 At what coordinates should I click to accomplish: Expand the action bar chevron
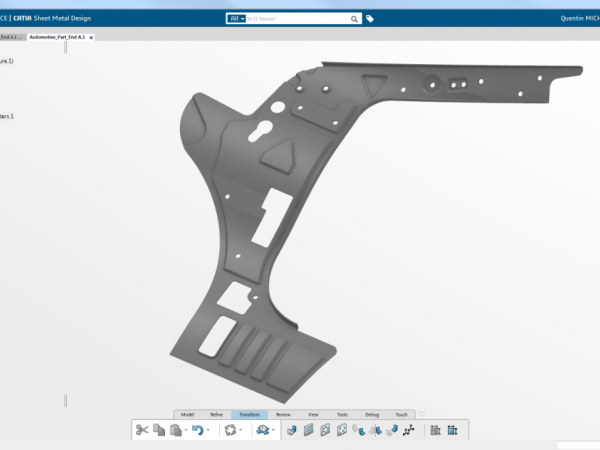[421, 414]
